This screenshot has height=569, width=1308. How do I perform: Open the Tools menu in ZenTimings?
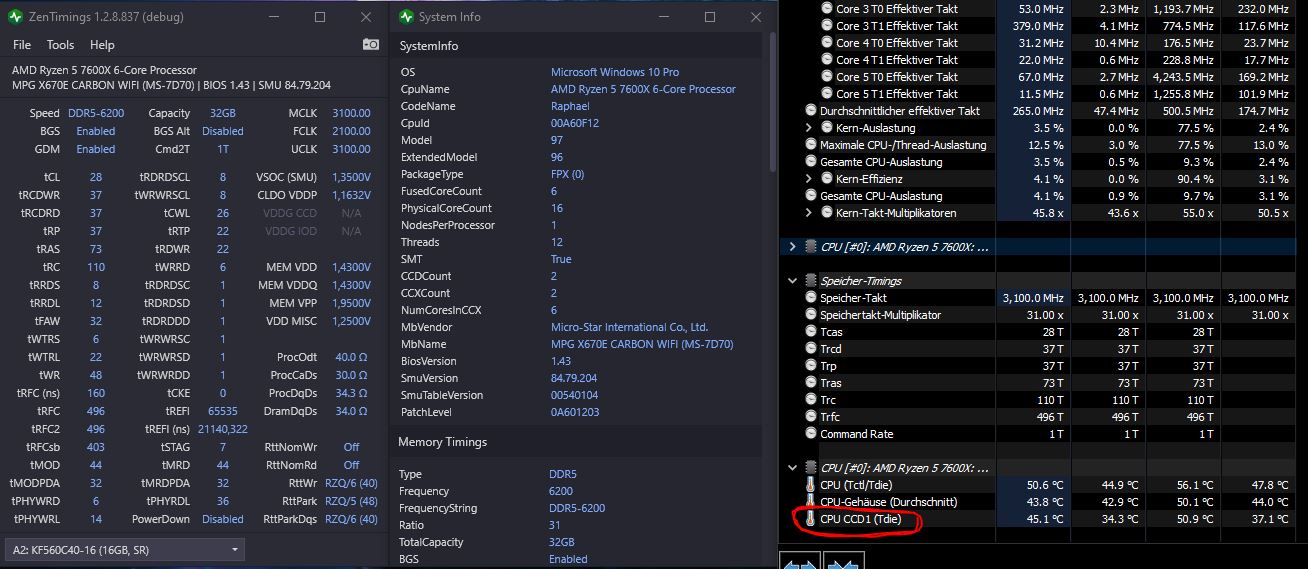point(60,45)
